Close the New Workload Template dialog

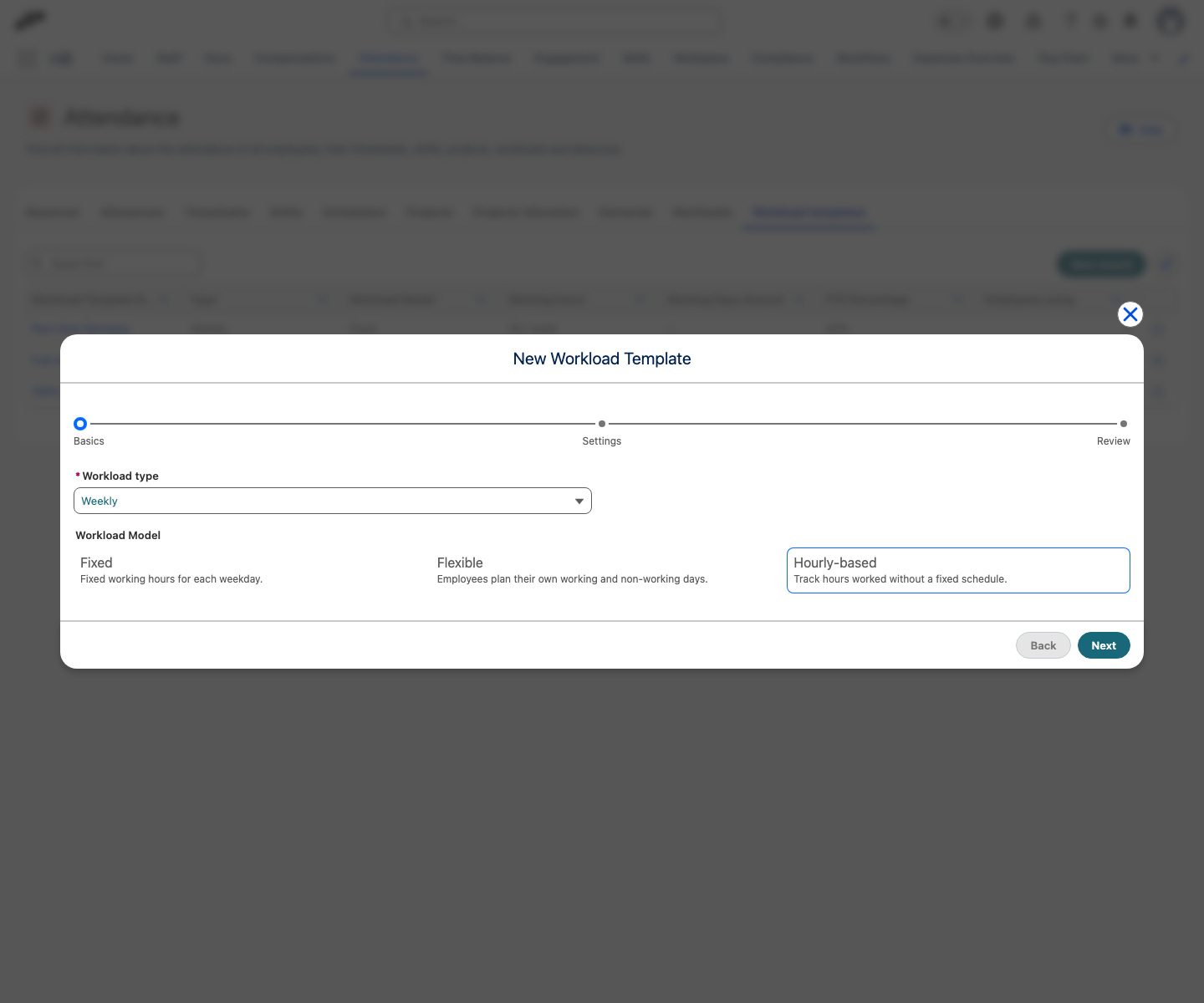(x=1130, y=314)
